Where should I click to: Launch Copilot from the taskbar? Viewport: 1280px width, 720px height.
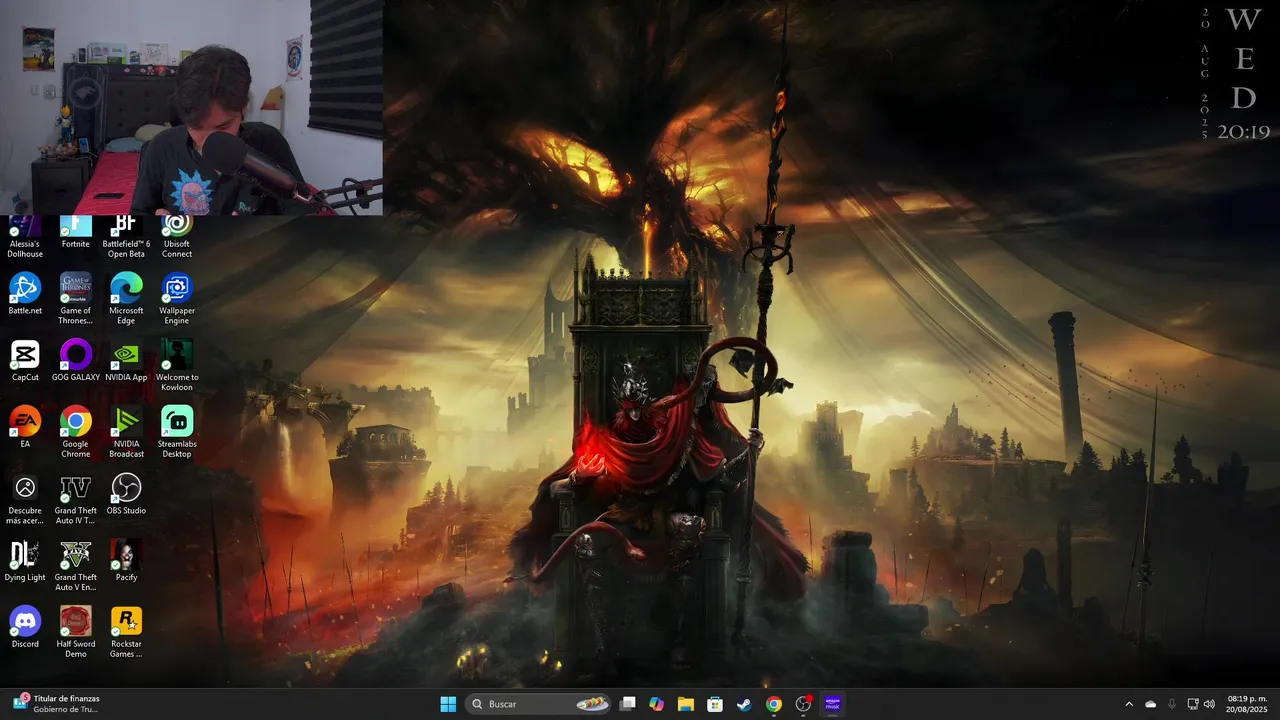click(656, 704)
